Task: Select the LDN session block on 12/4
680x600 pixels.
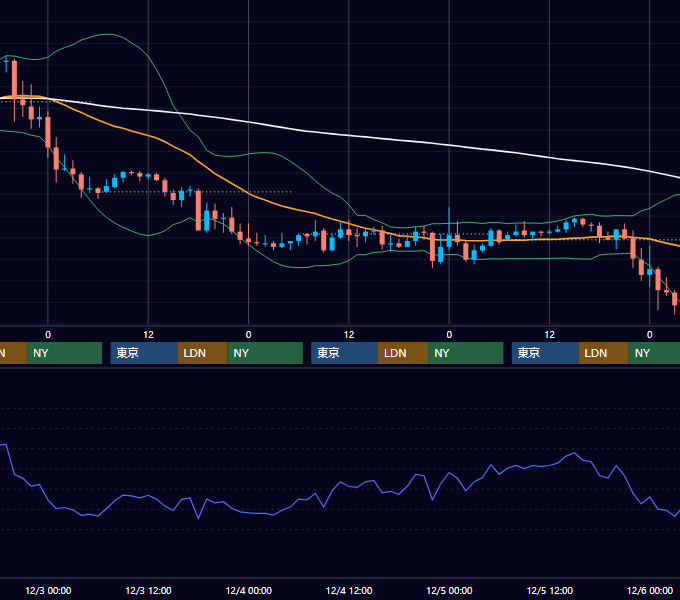Action: 403,353
